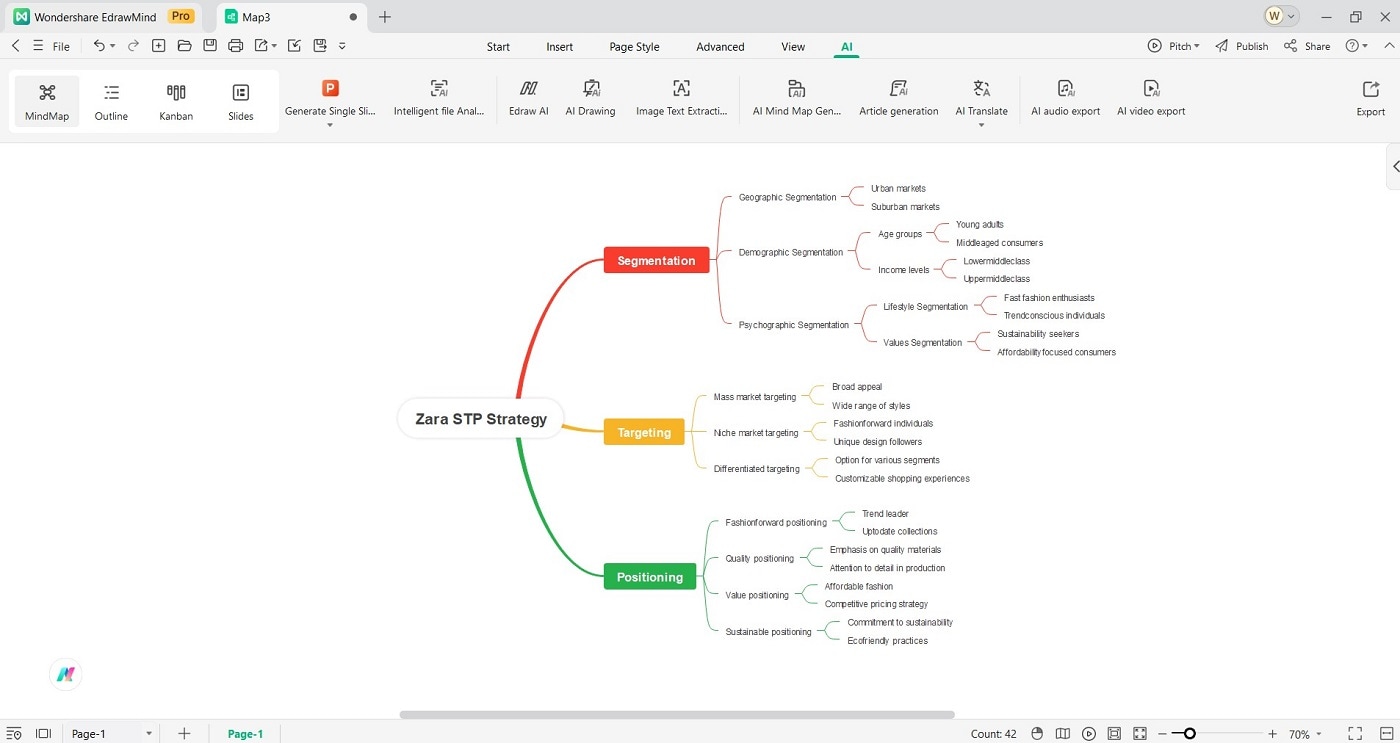Open the Pitch dropdown
The image size is (1400, 743).
click(1174, 46)
